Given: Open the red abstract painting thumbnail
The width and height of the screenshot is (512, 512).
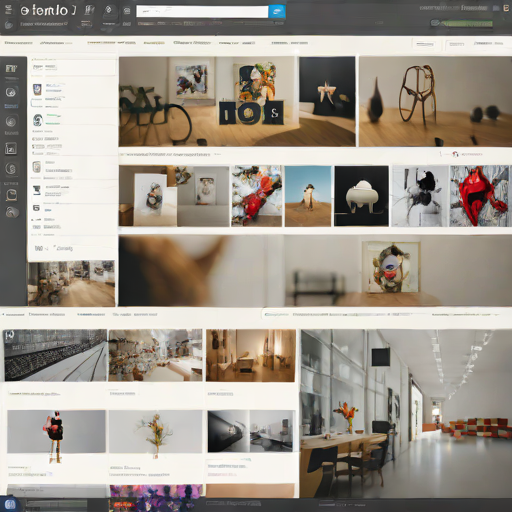Looking at the screenshot, I should coord(481,196).
